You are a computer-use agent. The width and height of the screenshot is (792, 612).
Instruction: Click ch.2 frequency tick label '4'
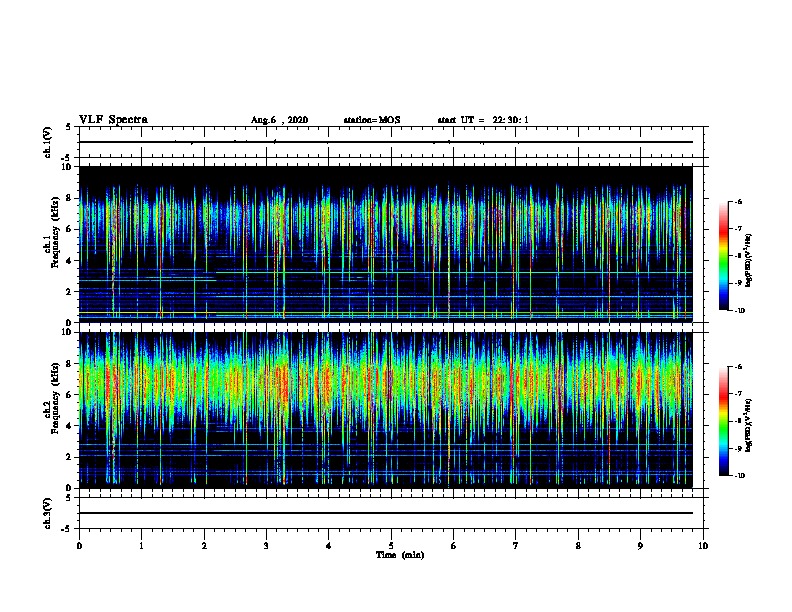(x=69, y=426)
